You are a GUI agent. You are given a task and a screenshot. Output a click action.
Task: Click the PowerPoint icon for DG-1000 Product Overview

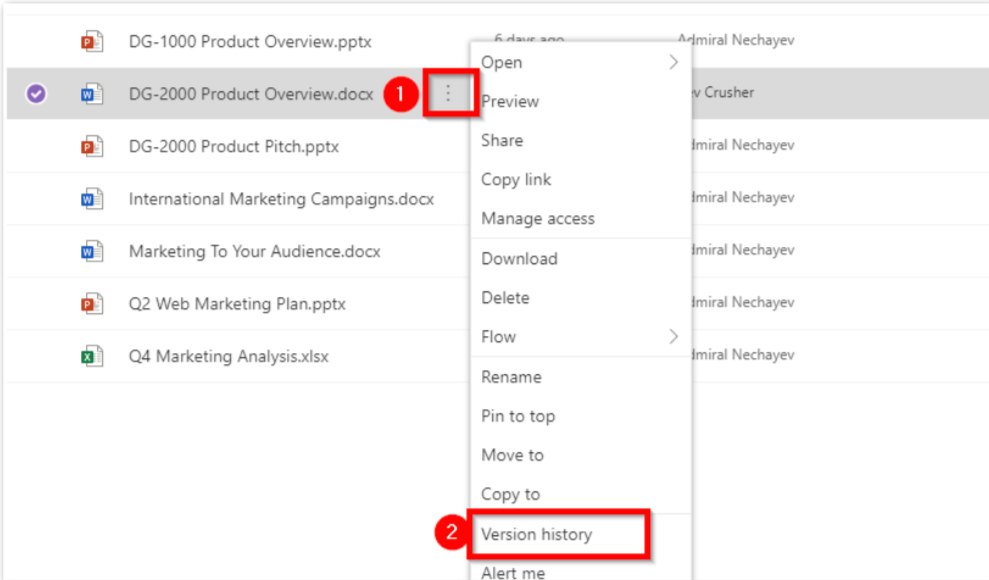pos(93,41)
